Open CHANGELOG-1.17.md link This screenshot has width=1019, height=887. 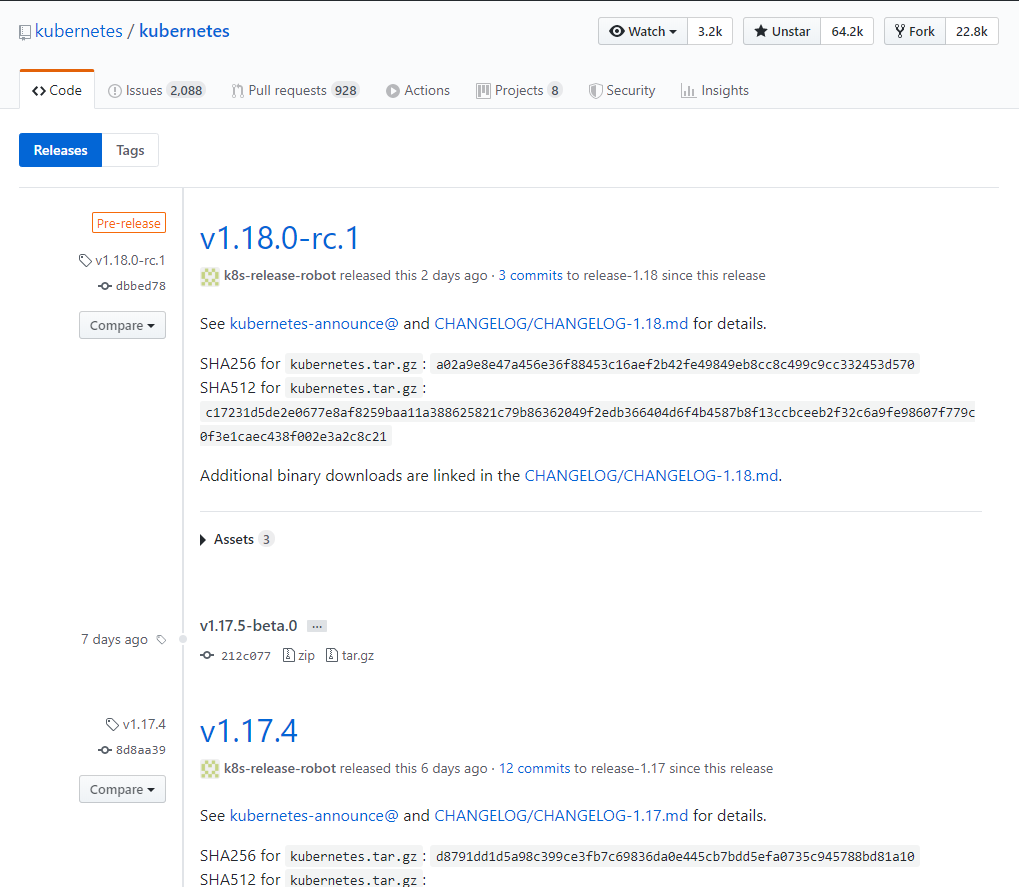pos(561,816)
